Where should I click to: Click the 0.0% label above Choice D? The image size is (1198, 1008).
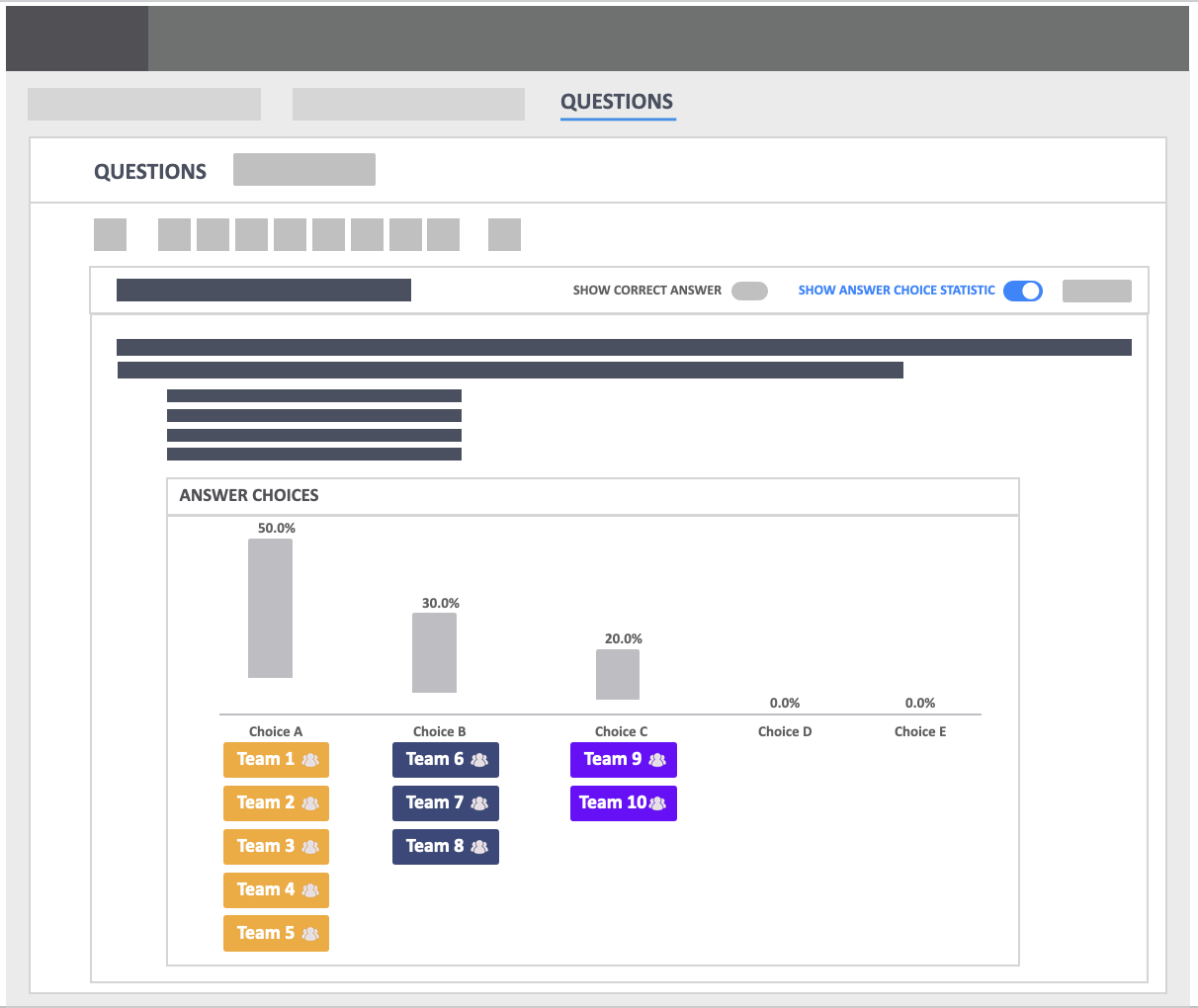[x=785, y=704]
